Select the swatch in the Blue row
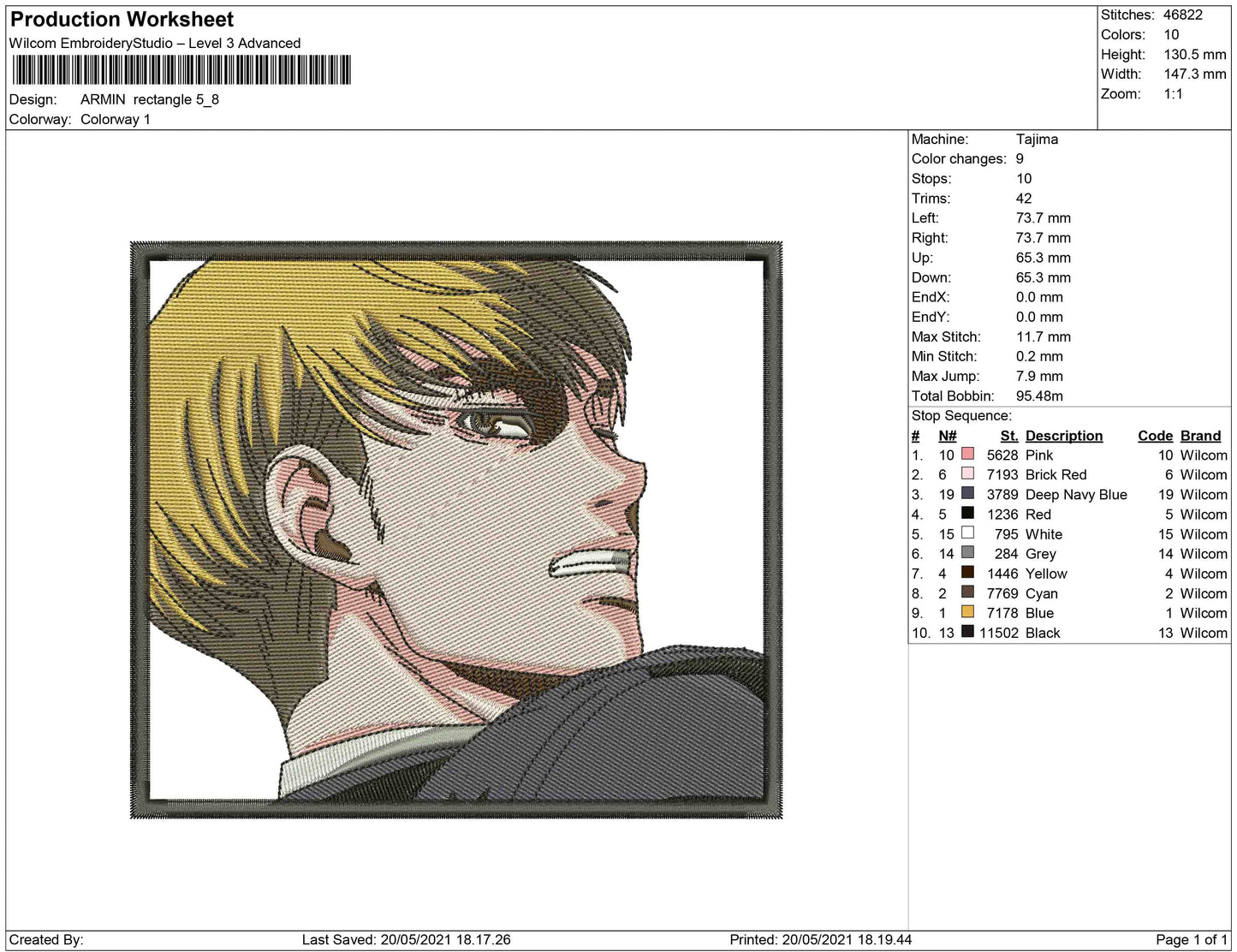1237x952 pixels. [x=967, y=612]
